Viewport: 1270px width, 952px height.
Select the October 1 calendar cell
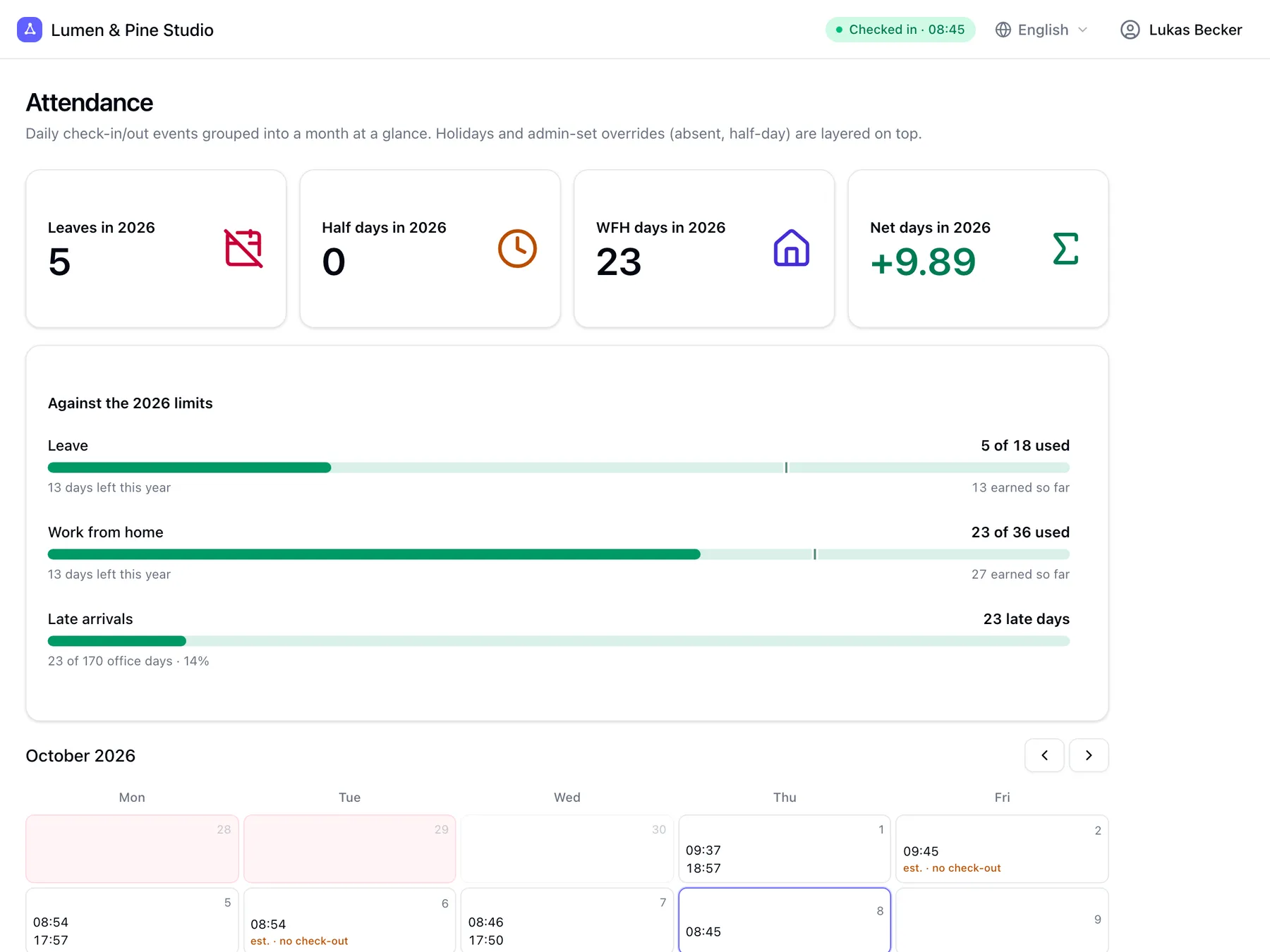coord(785,849)
